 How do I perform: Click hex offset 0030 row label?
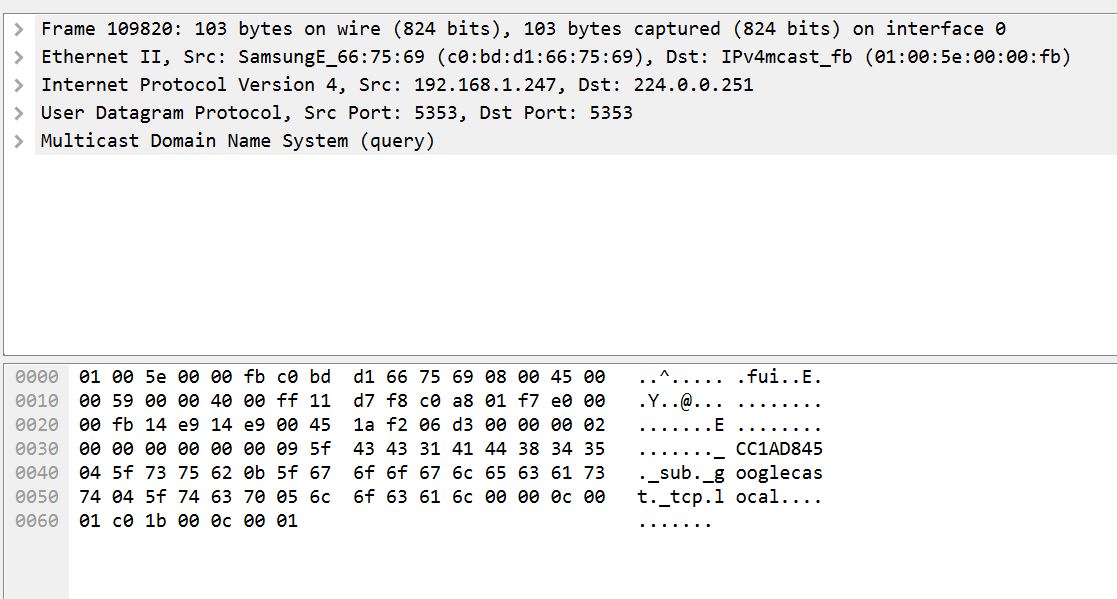(x=36, y=449)
